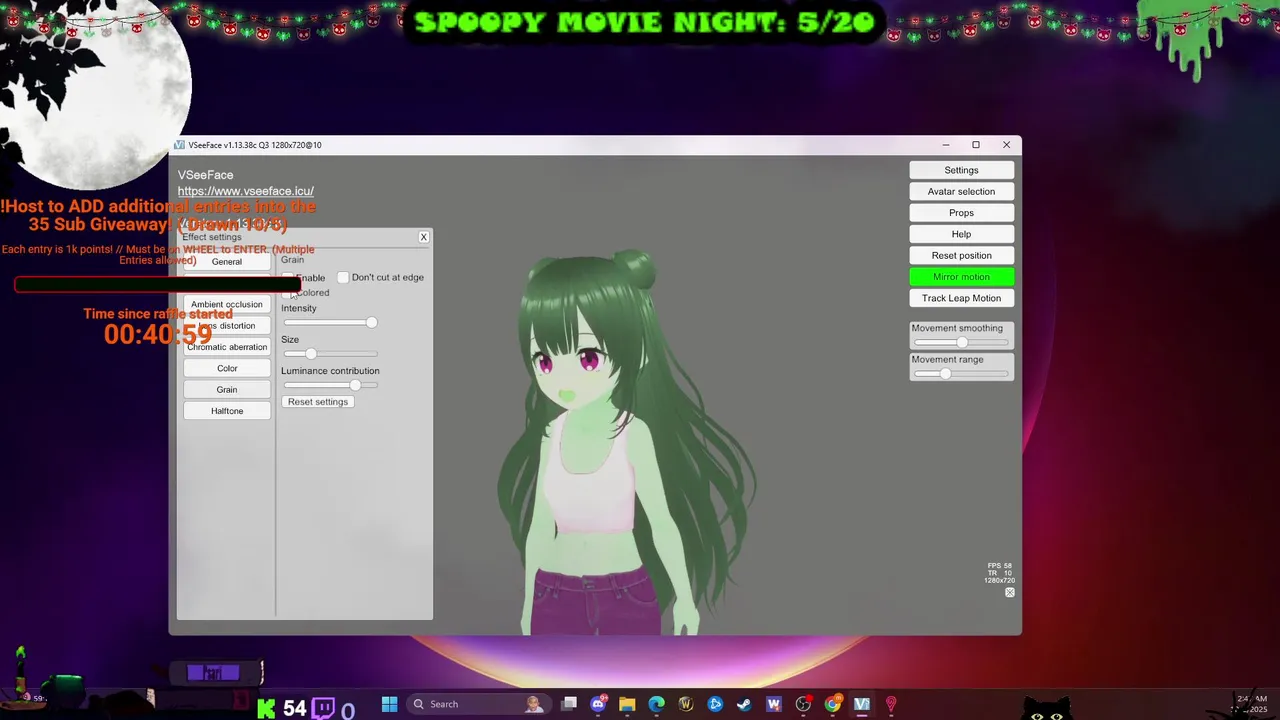Open the Help button

point(961,234)
